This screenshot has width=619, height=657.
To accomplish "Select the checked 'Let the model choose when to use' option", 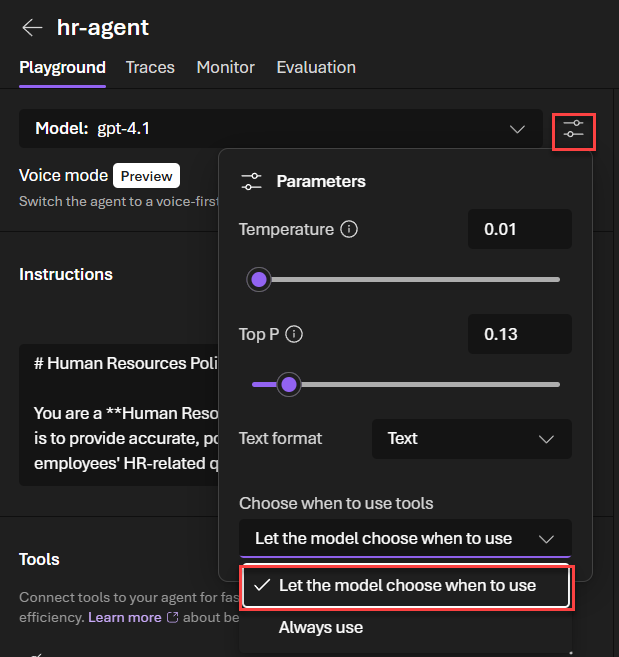I will point(405,586).
